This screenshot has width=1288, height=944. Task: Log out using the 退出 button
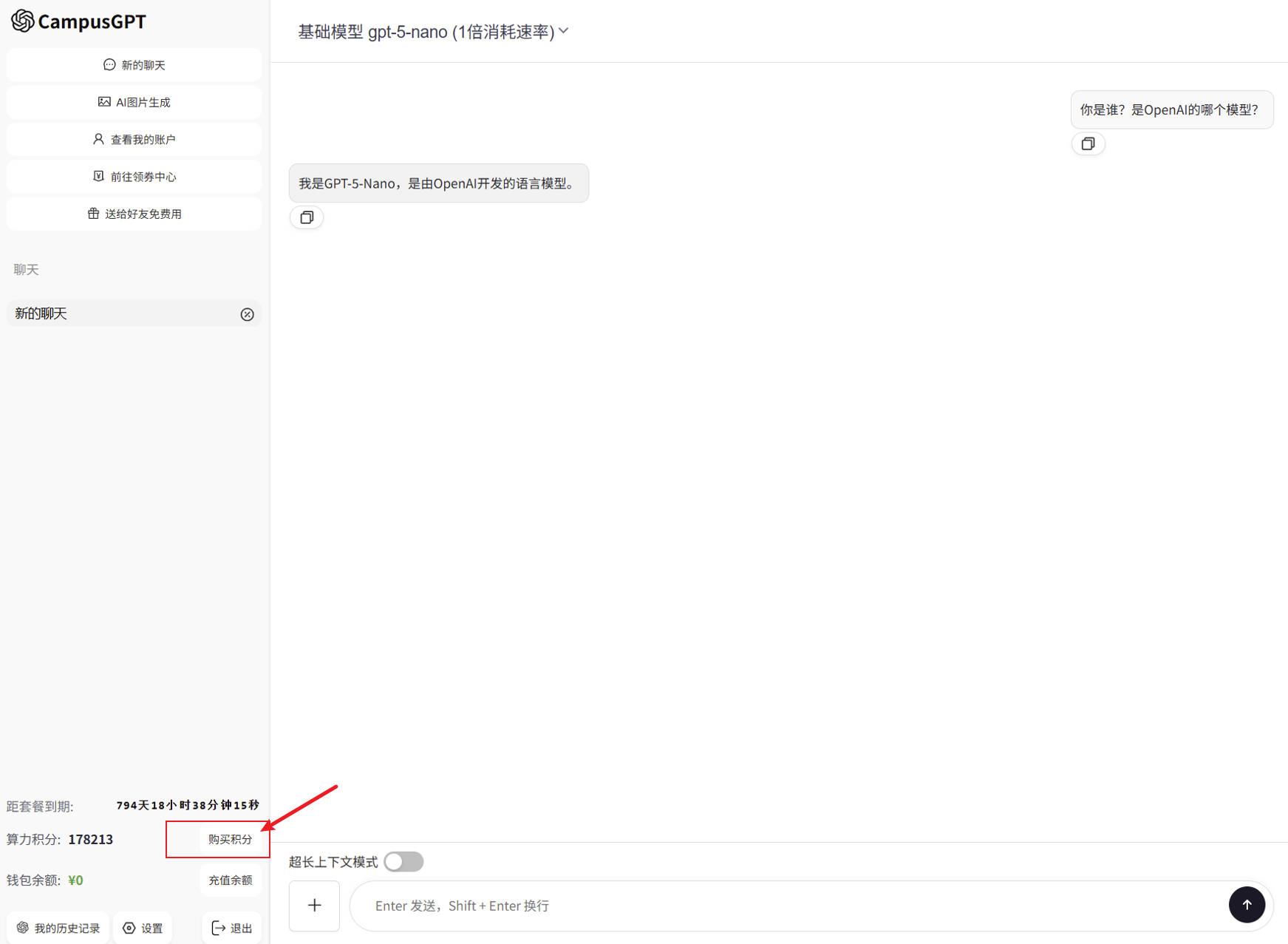(x=232, y=928)
